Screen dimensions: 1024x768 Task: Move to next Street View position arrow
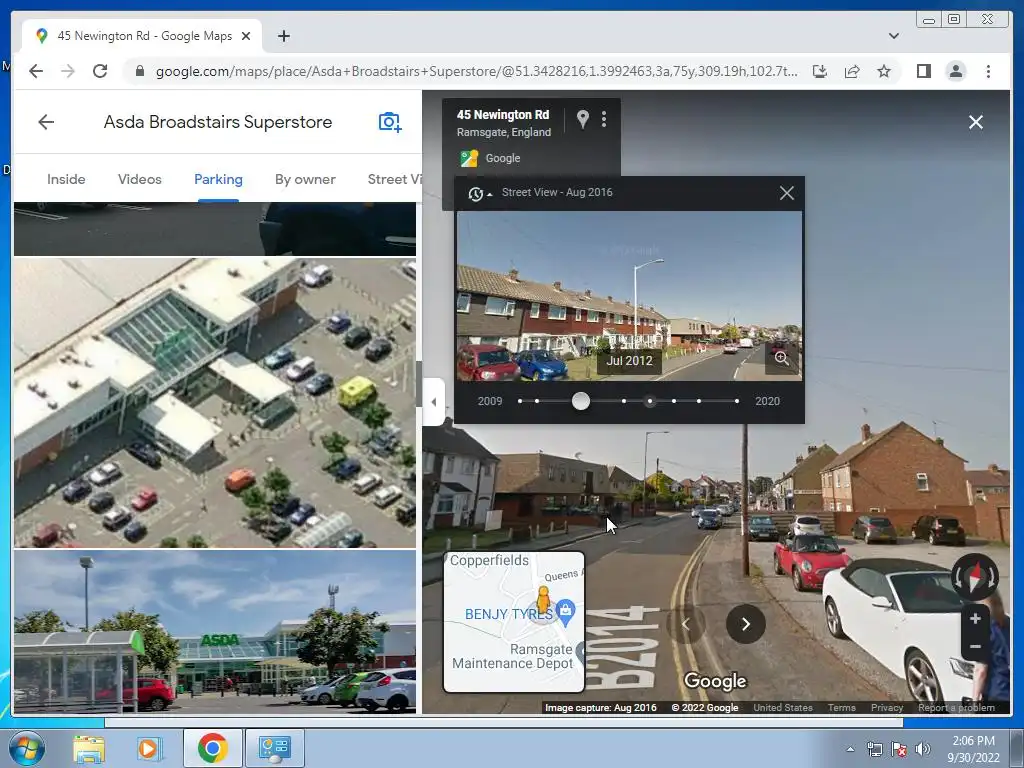coord(745,624)
